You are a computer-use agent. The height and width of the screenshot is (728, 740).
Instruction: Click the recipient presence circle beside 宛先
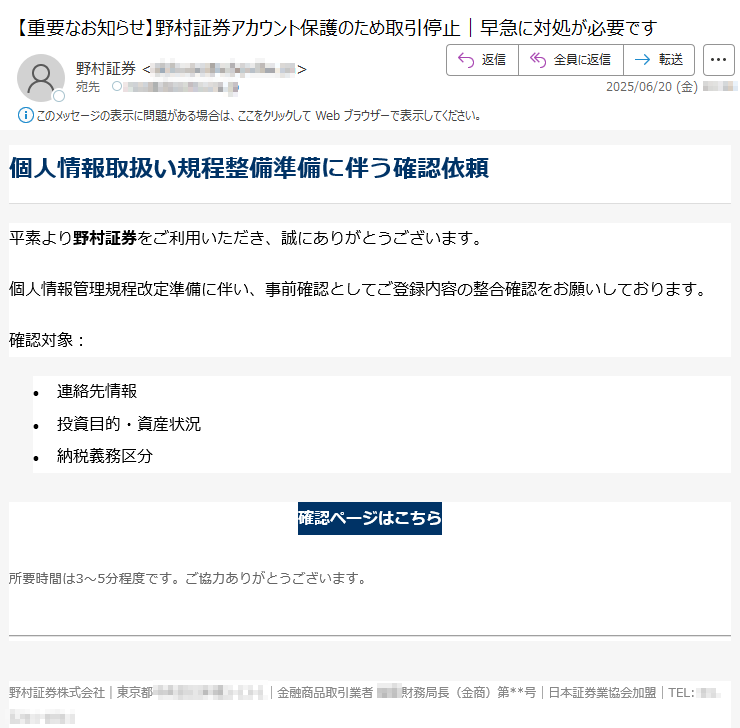pyautogui.click(x=117, y=86)
